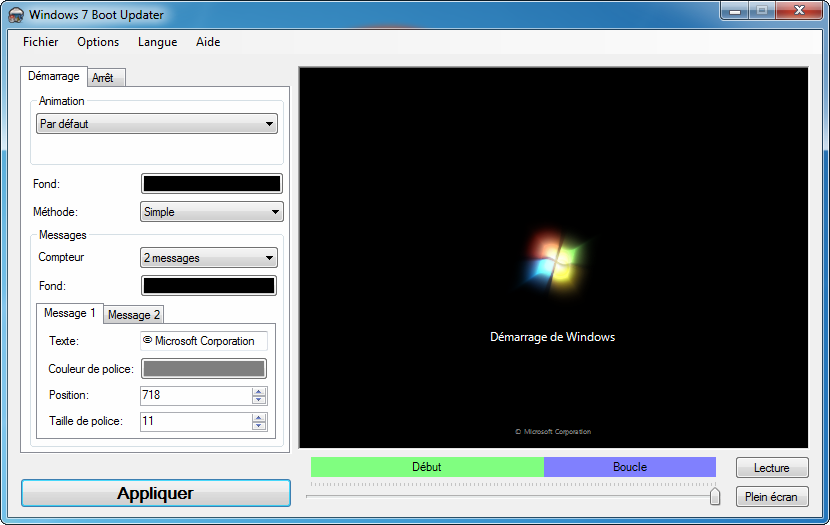Viewport: 830px width, 525px height.
Task: Pick the Couleur de police swatch
Action: point(204,369)
